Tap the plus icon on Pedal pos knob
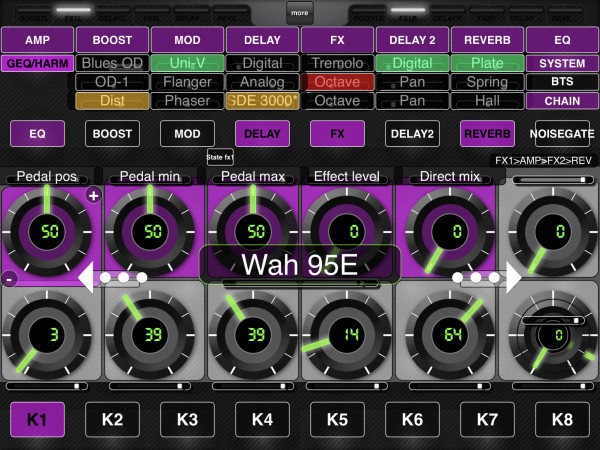Screen dimensions: 600x450 coord(93,196)
